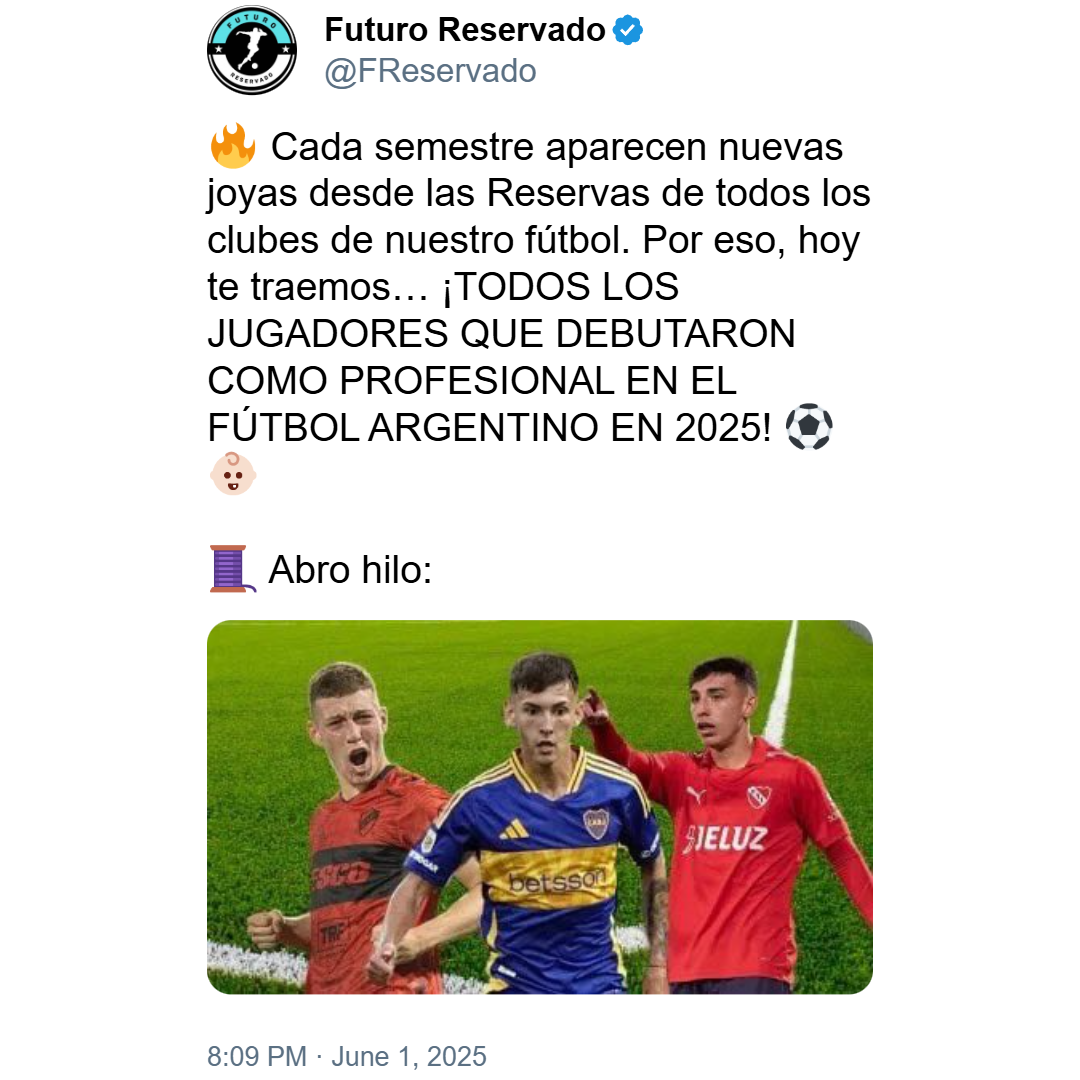Click the June 1, 2025 date

coord(409,1056)
